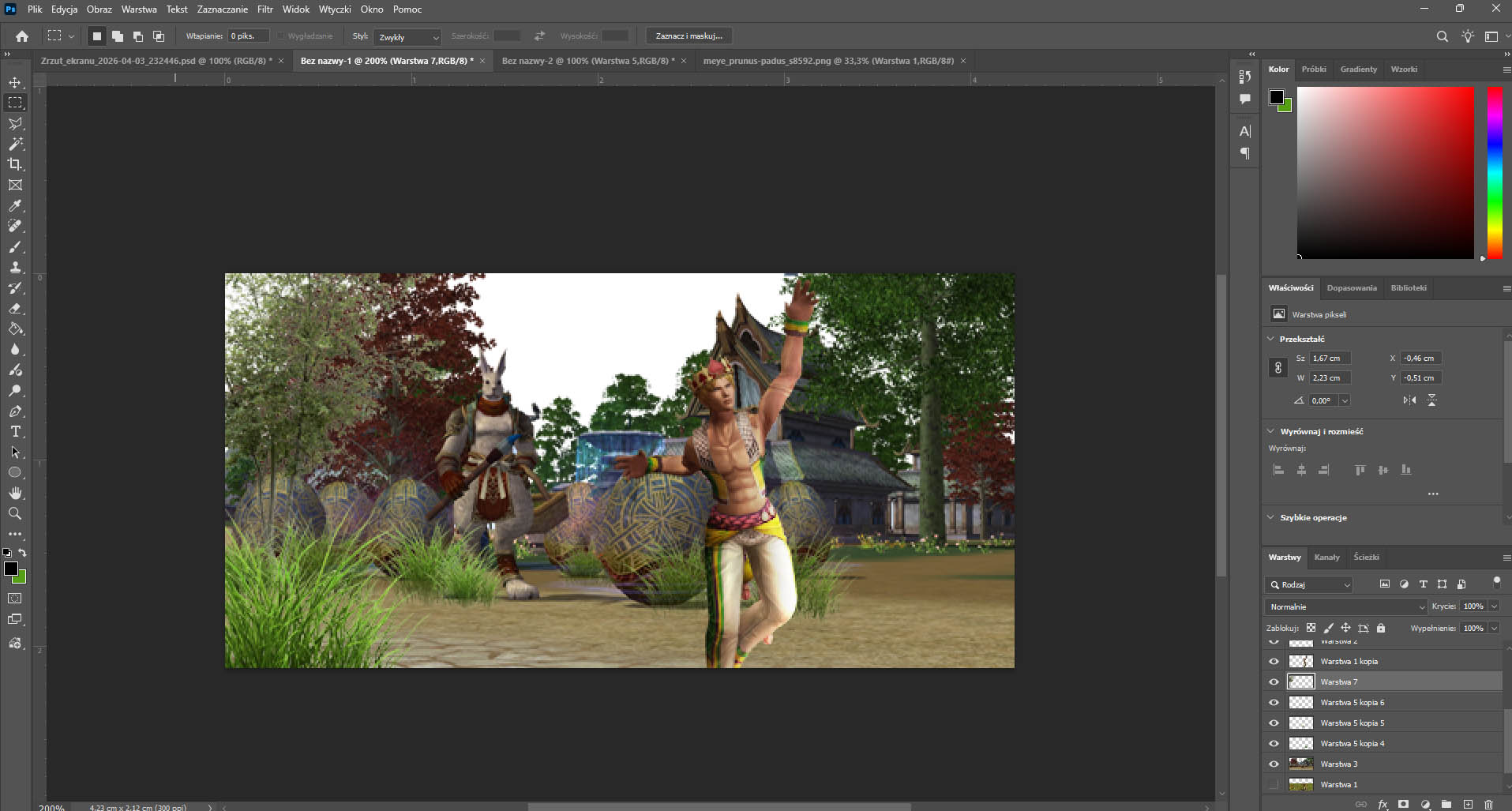Click the flip horizontal icon in Properties
This screenshot has width=1512, height=811.
point(1409,400)
